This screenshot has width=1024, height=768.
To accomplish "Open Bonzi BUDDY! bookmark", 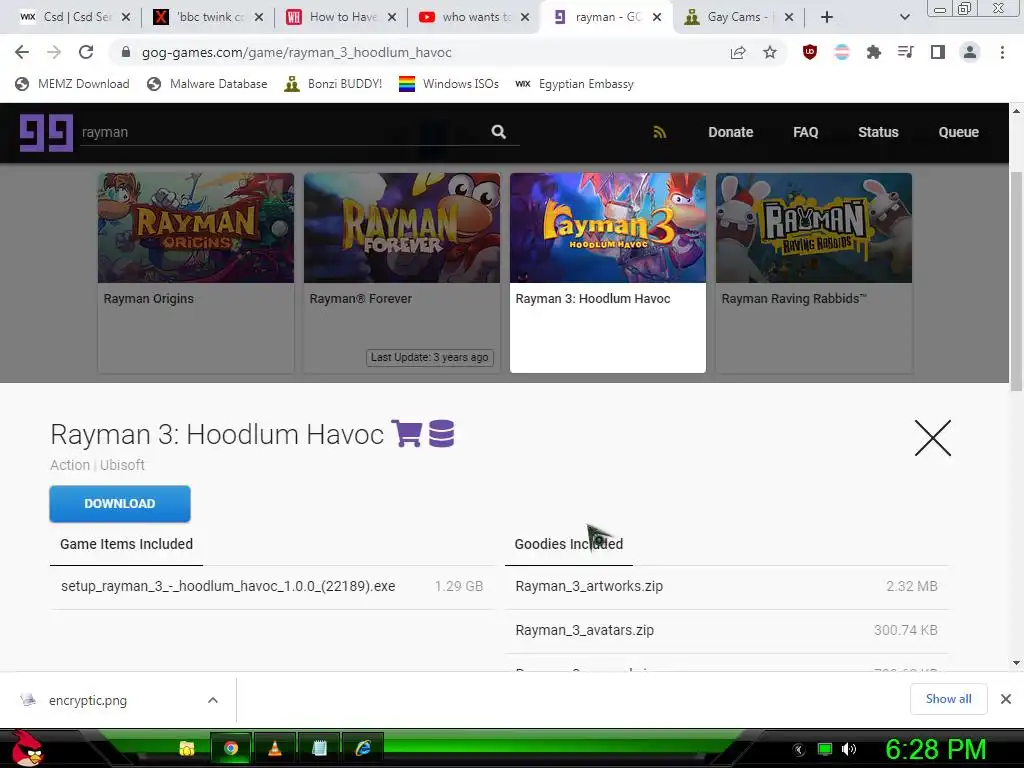I will click(x=333, y=84).
